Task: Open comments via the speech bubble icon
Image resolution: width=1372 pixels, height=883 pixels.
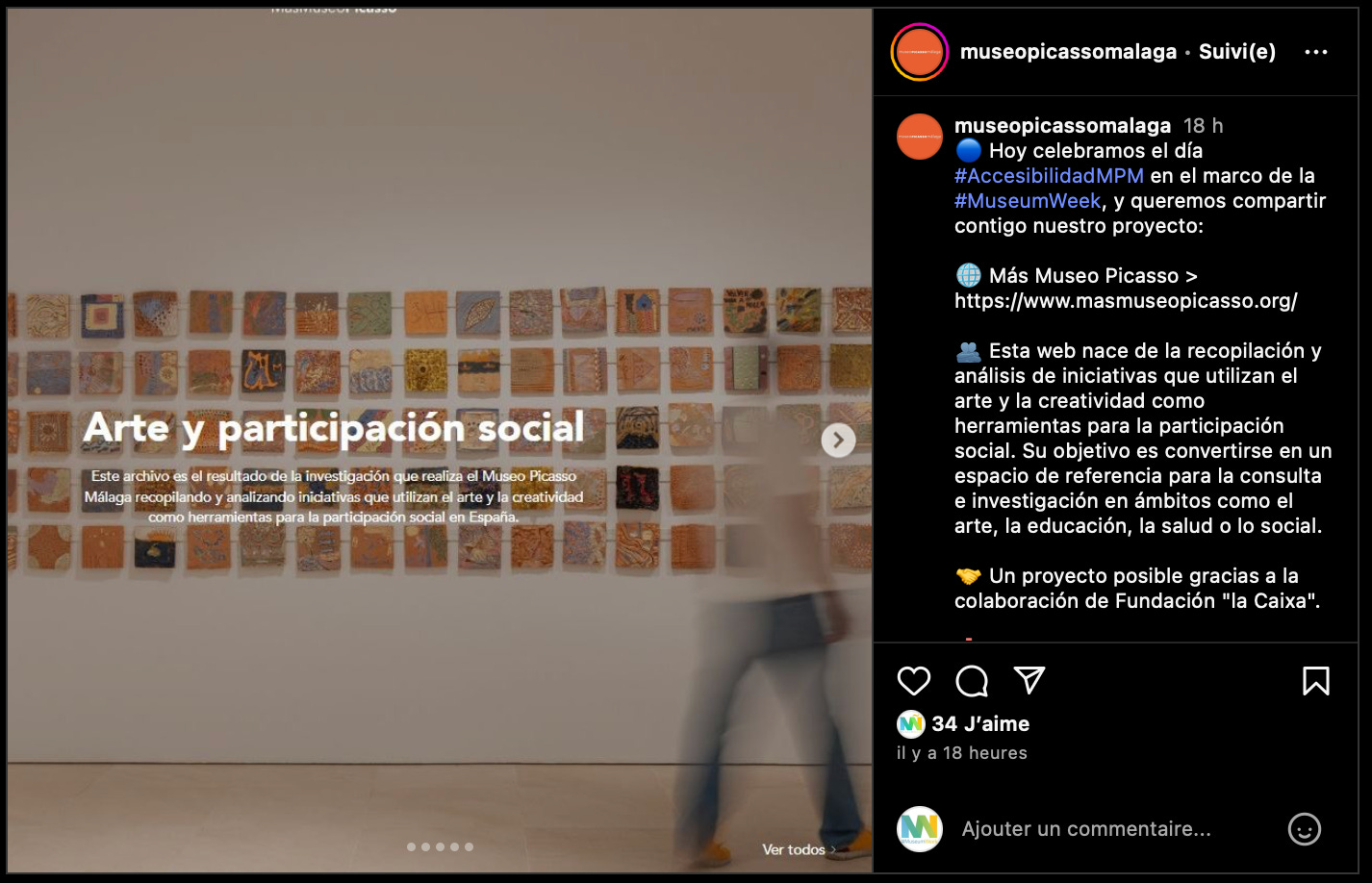Action: (972, 681)
